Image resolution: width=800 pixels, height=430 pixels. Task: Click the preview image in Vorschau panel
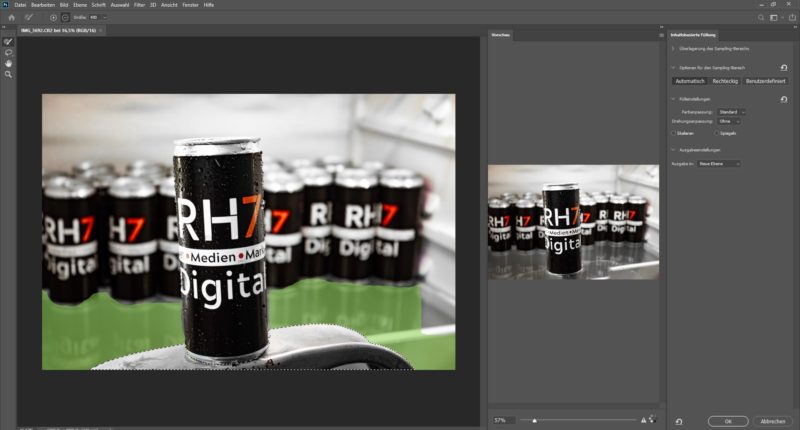(x=573, y=222)
